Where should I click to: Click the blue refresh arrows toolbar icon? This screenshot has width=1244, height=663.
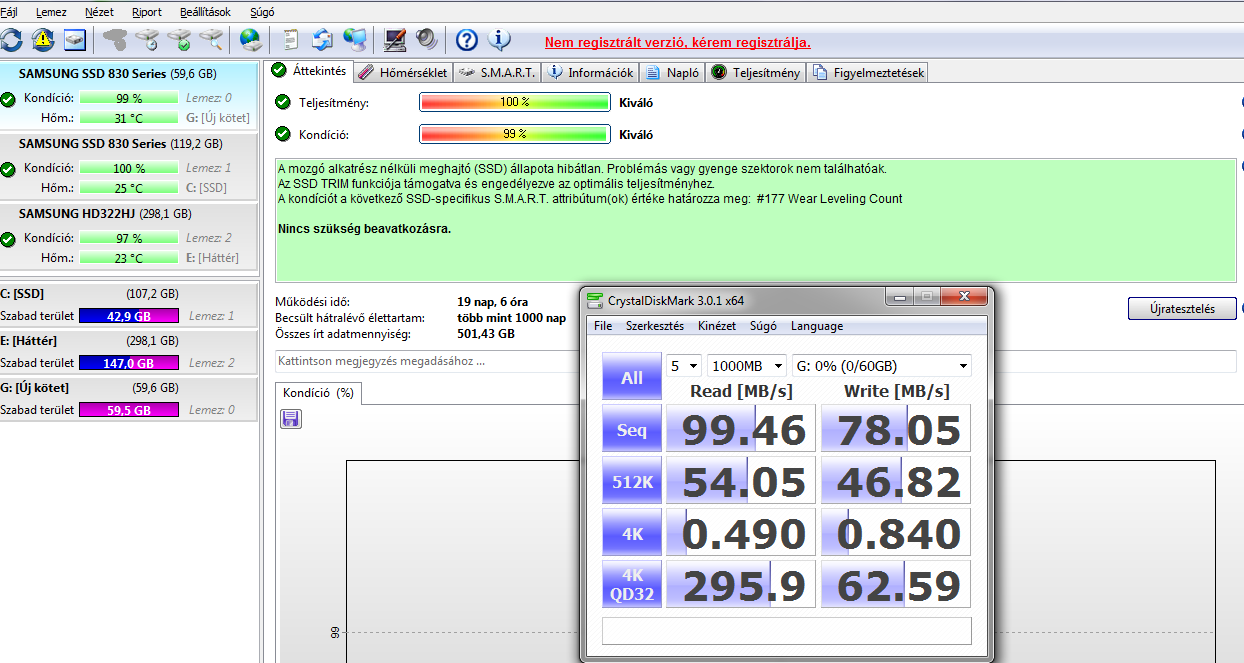point(12,40)
